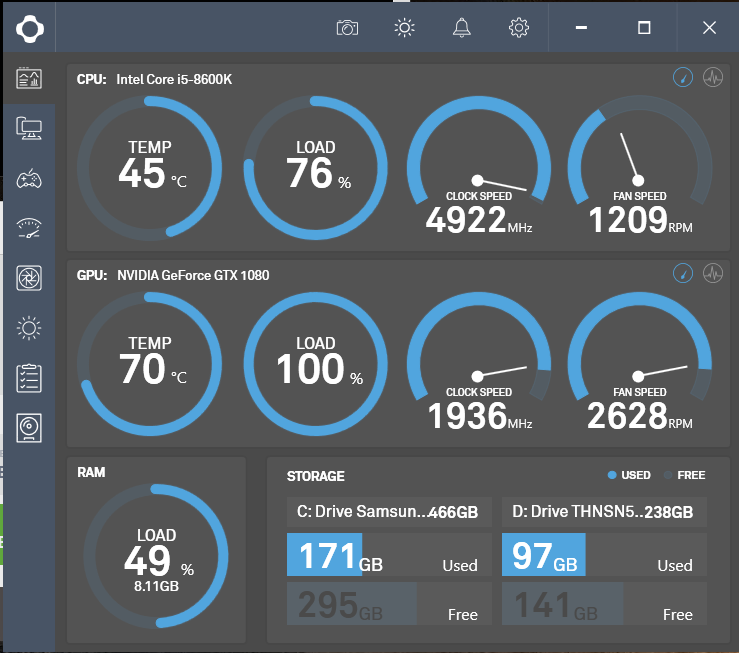Open the lighting sun sidebar icon
Screen dimensions: 739x653
29,328
